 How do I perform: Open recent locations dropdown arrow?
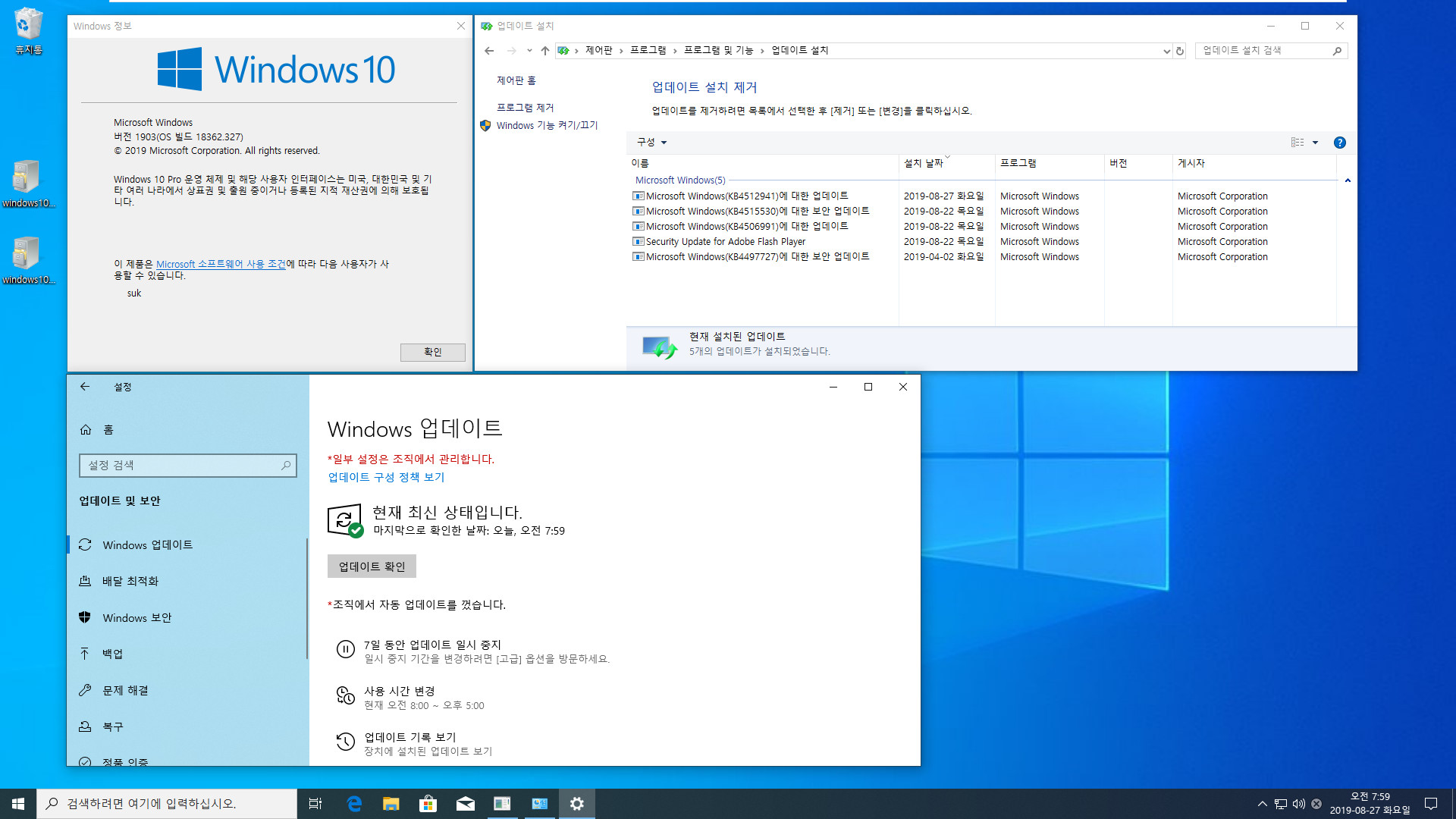529,51
